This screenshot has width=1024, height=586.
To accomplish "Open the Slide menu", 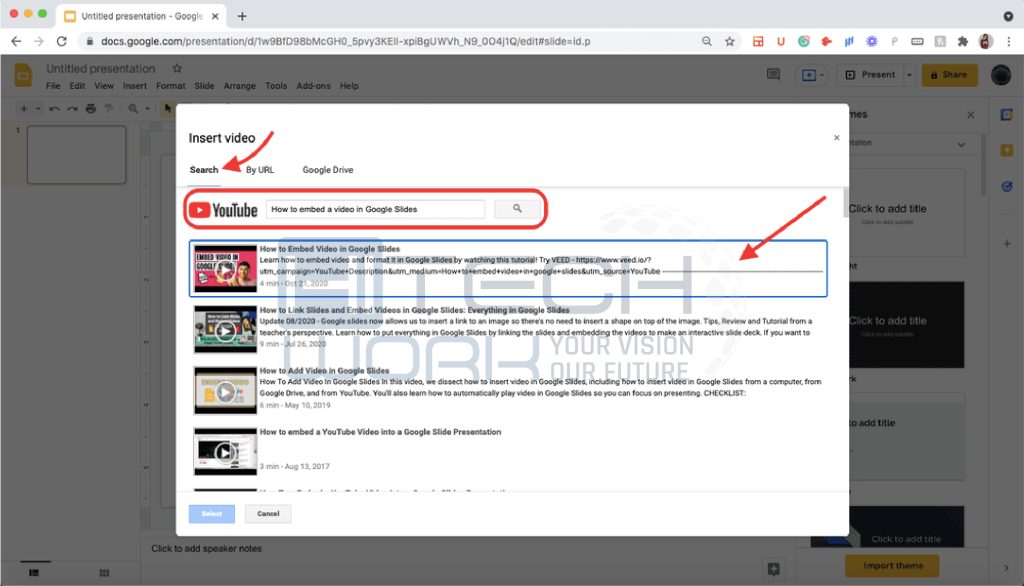I will coord(204,86).
